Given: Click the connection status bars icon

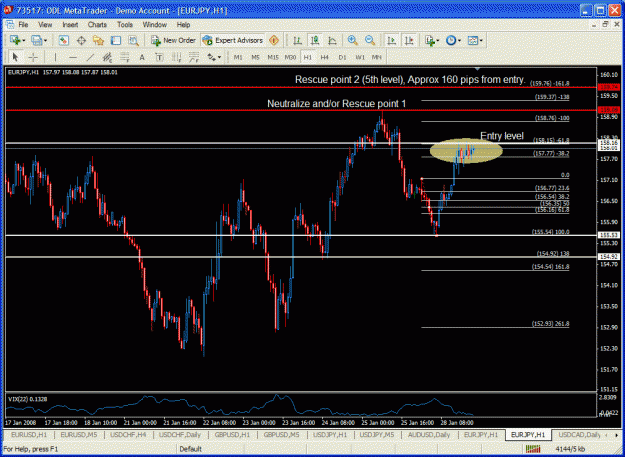Looking at the screenshot, I should coord(535,449).
